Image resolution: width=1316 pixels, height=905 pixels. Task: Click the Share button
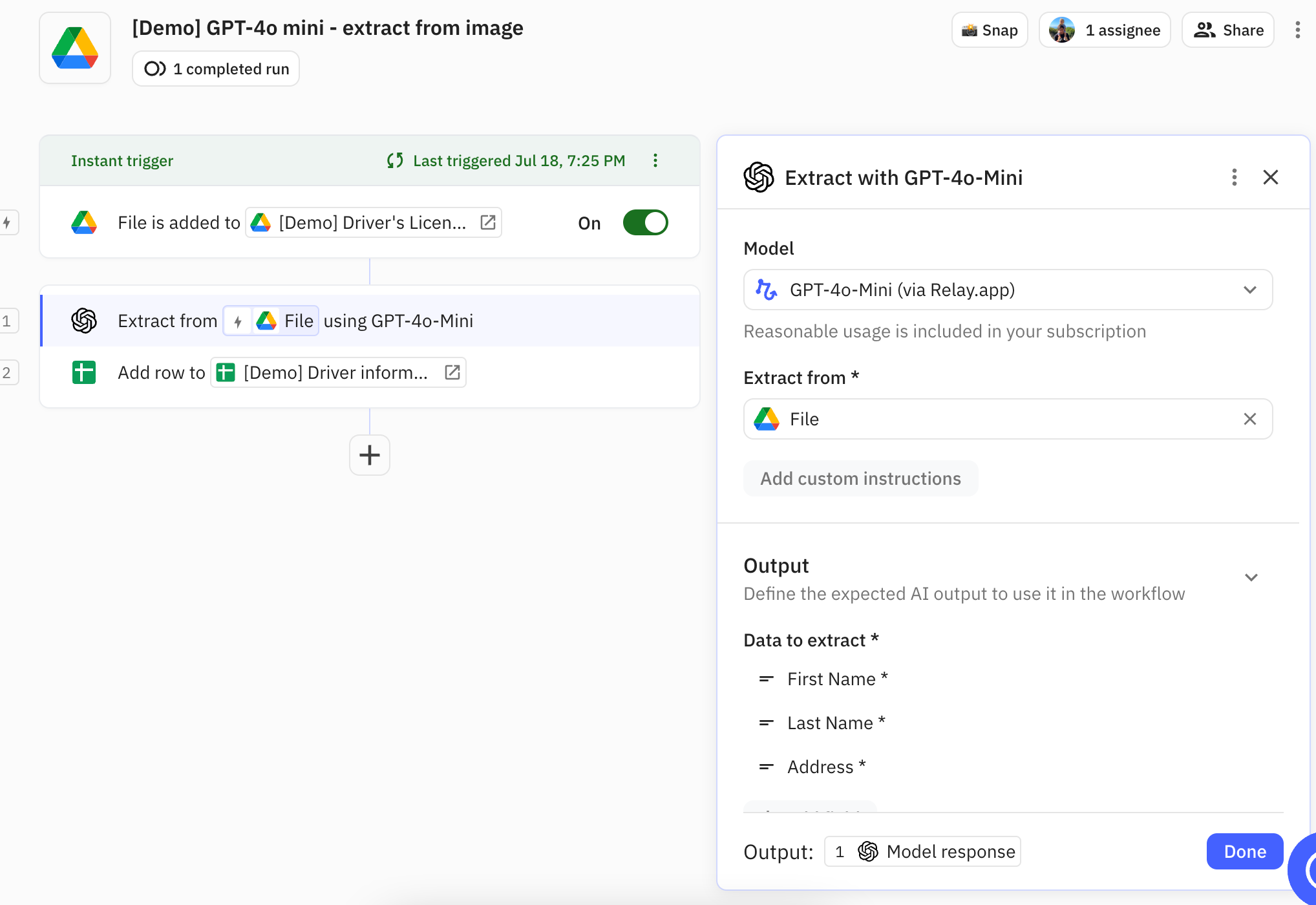1228,30
